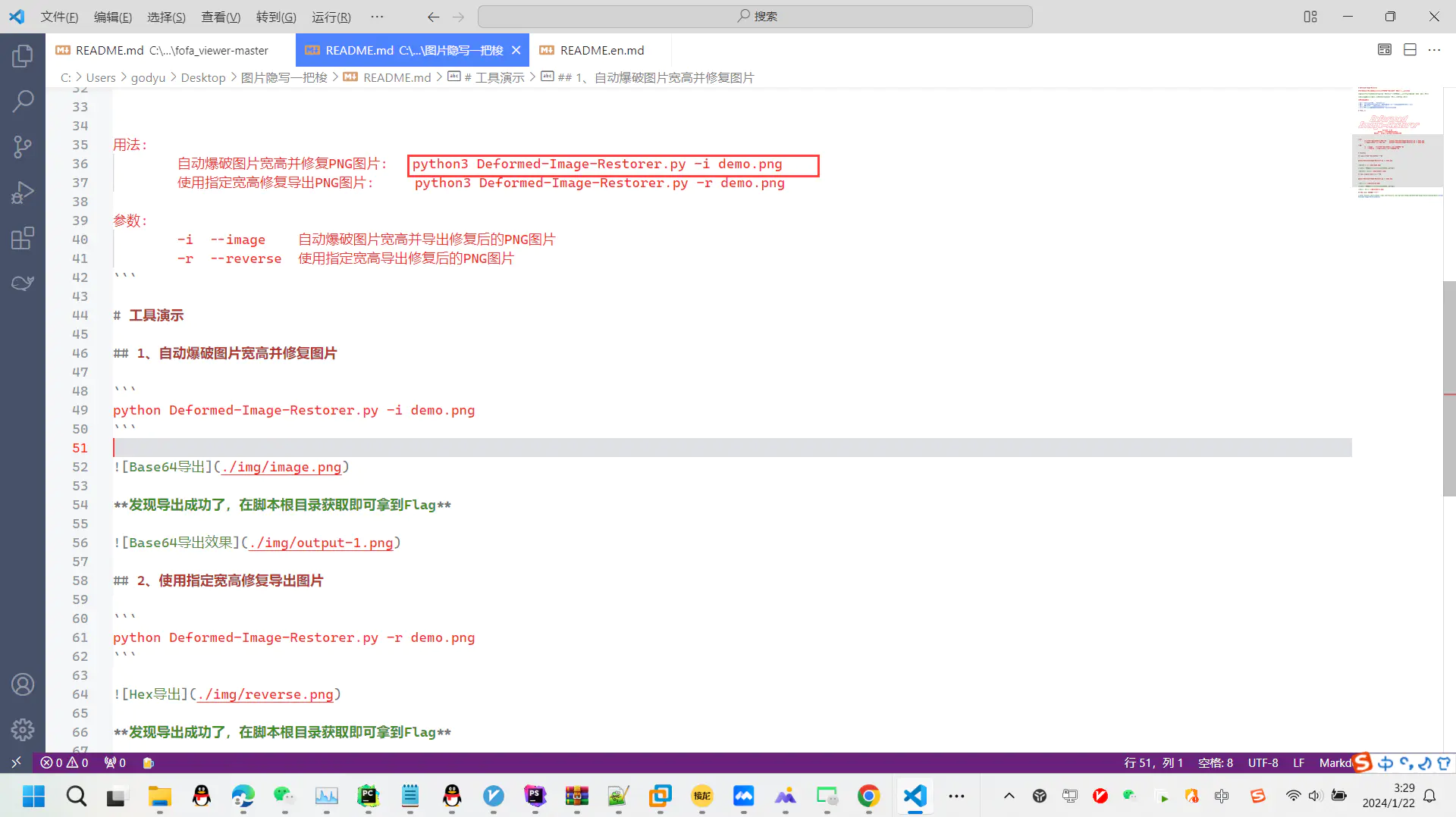
Task: Show hidden system tray icons
Action: pyautogui.click(x=1009, y=796)
